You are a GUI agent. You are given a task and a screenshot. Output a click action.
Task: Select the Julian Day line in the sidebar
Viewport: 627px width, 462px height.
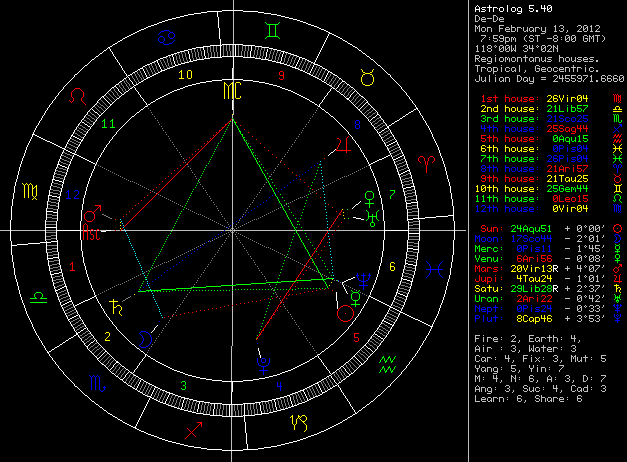(547, 79)
